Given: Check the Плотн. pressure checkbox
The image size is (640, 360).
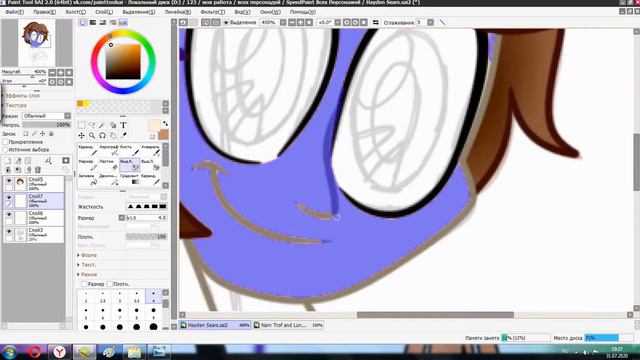Looking at the screenshot, I should [109, 284].
